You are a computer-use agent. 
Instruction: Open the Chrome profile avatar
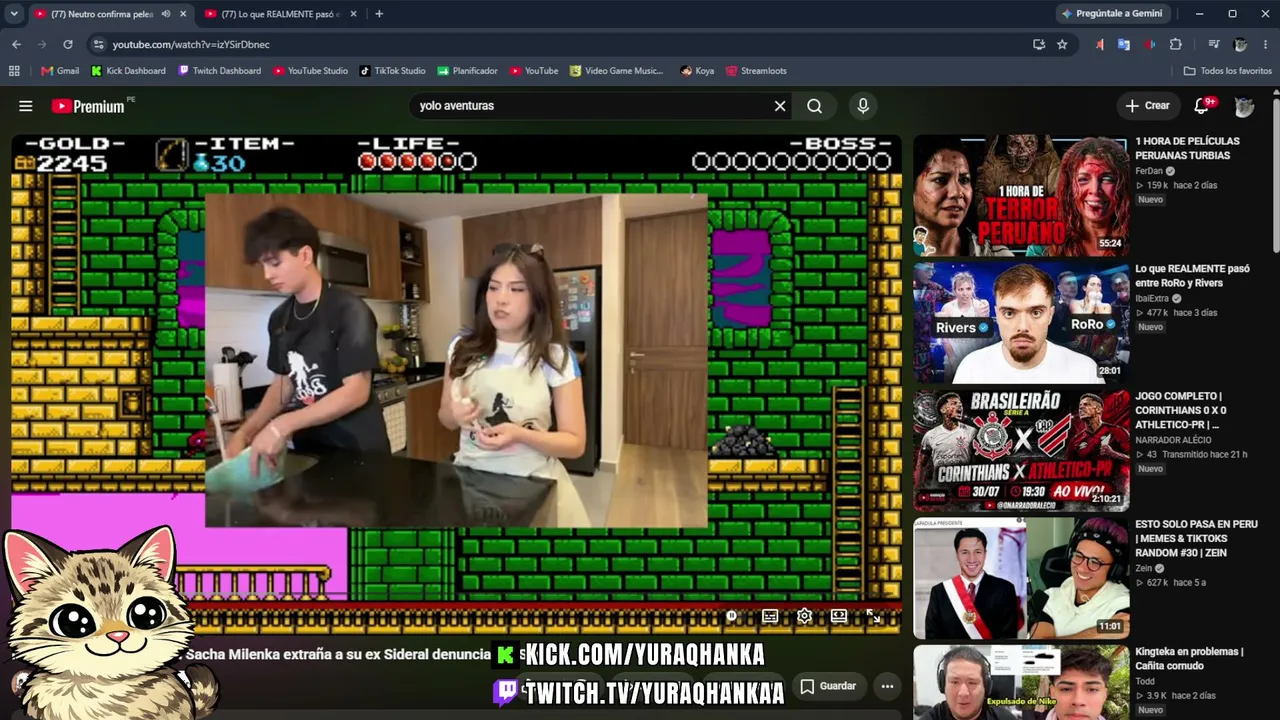click(x=1240, y=44)
